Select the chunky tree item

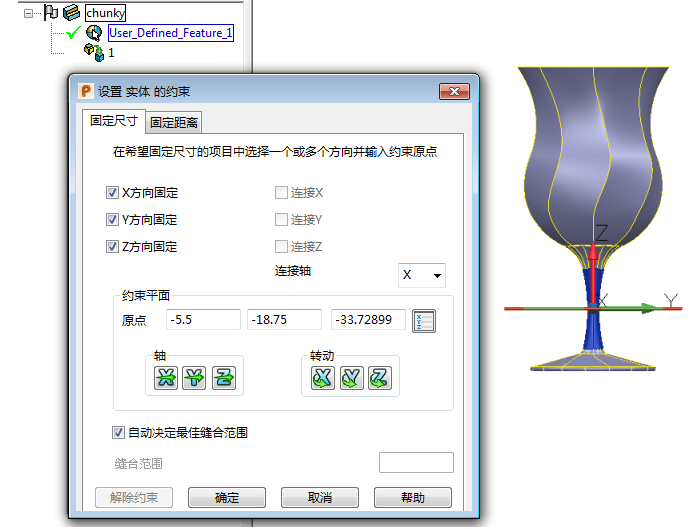[105, 13]
